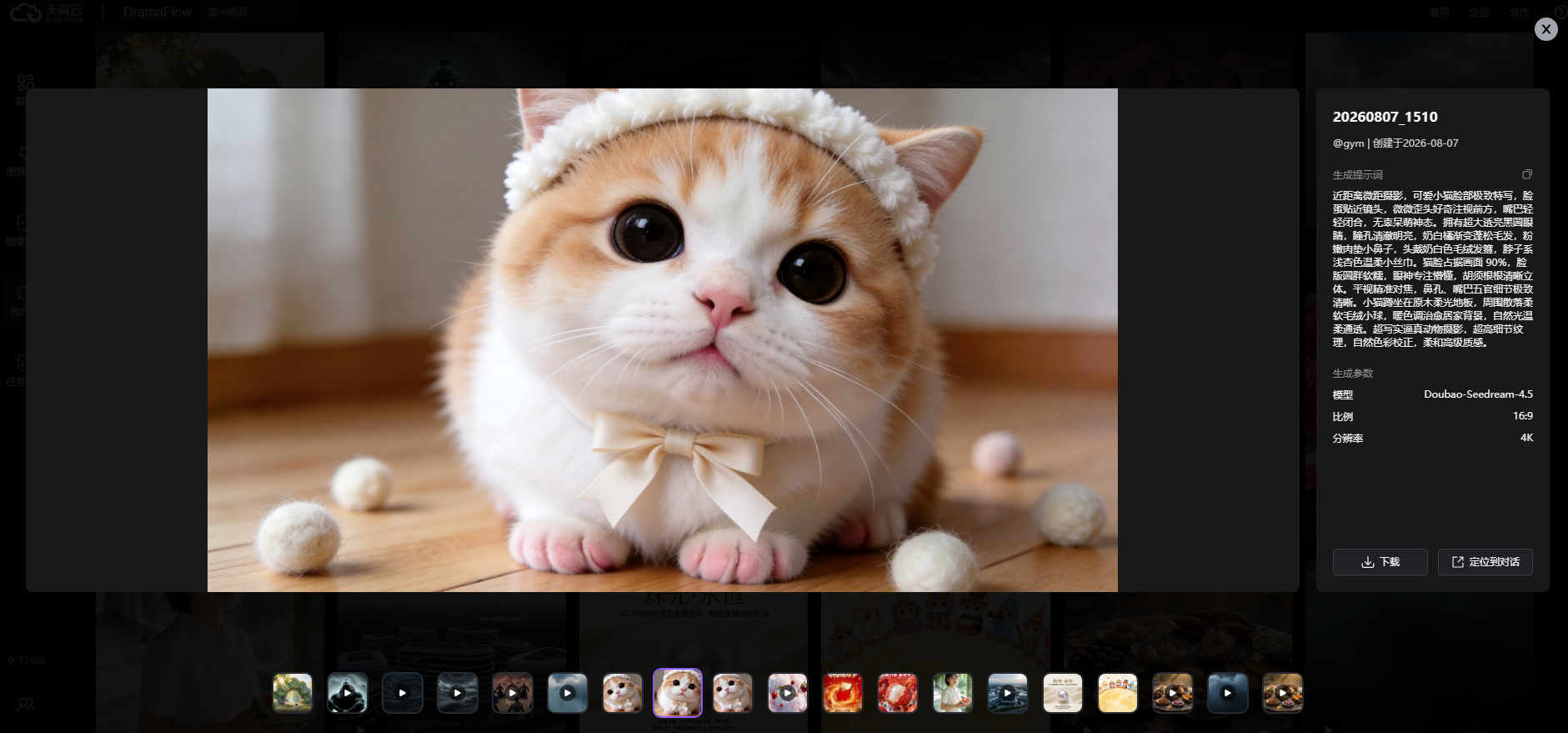Open the light blue sky clouds video thumbnail
The width and height of the screenshot is (1568, 733).
tap(568, 693)
